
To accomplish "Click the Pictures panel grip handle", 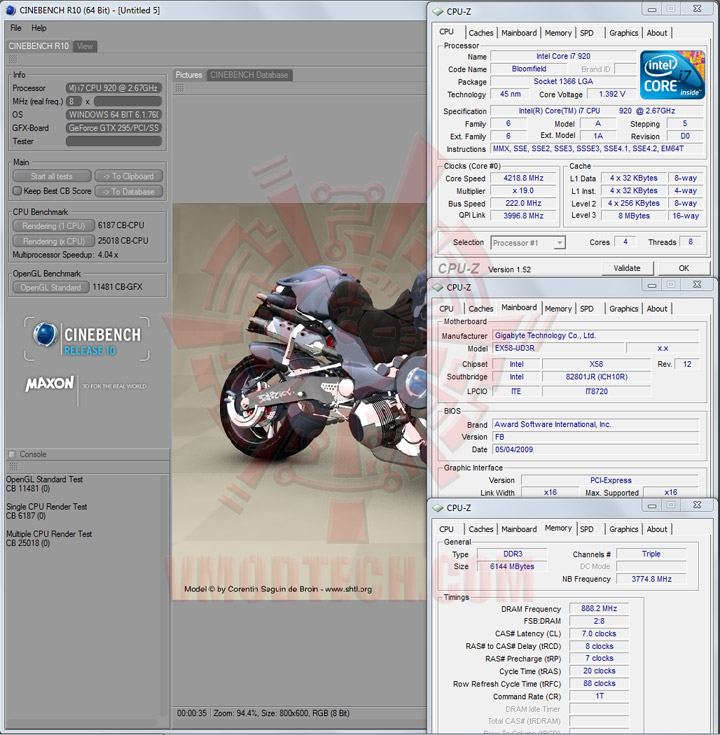I will [179, 88].
